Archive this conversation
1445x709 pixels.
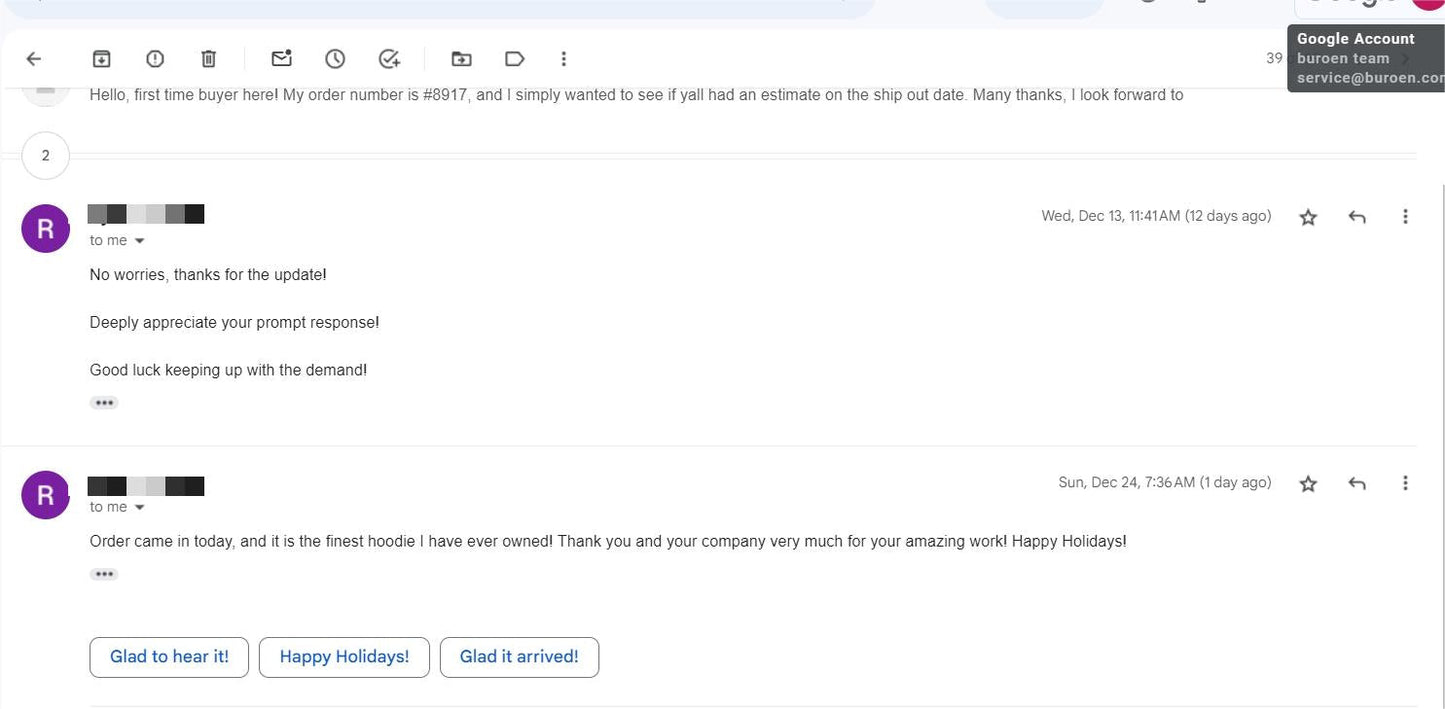101,59
